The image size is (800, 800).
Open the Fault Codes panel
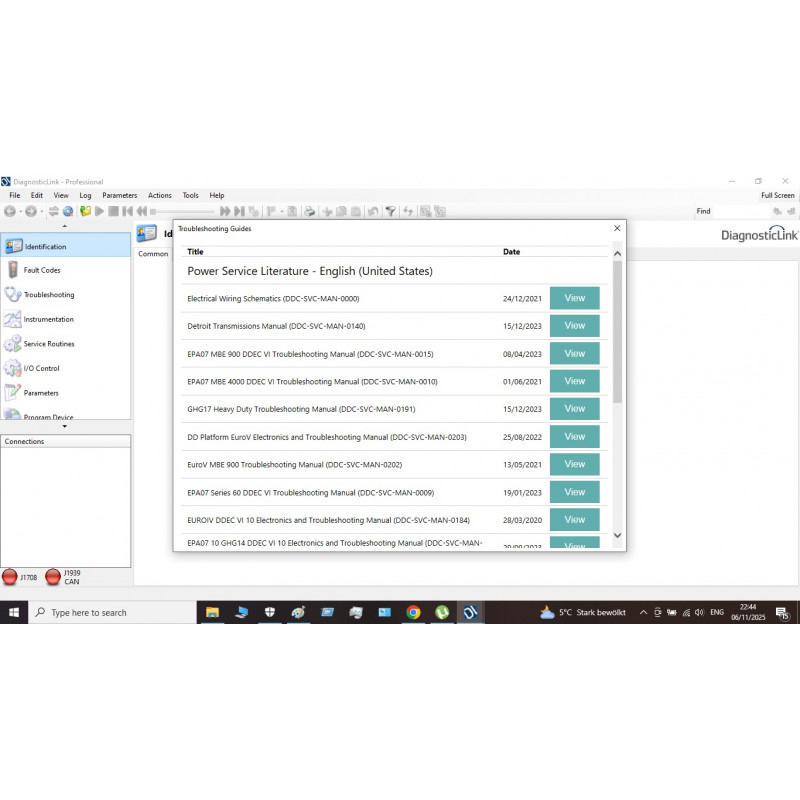(x=42, y=270)
